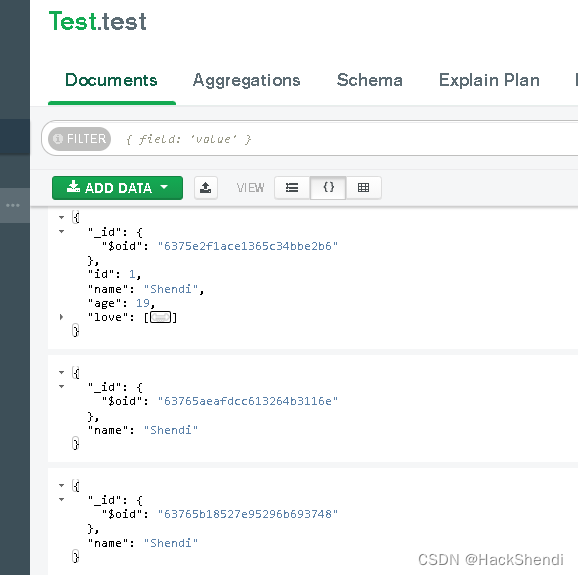The image size is (578, 575).
Task: Open the Documents tab
Action: [111, 80]
